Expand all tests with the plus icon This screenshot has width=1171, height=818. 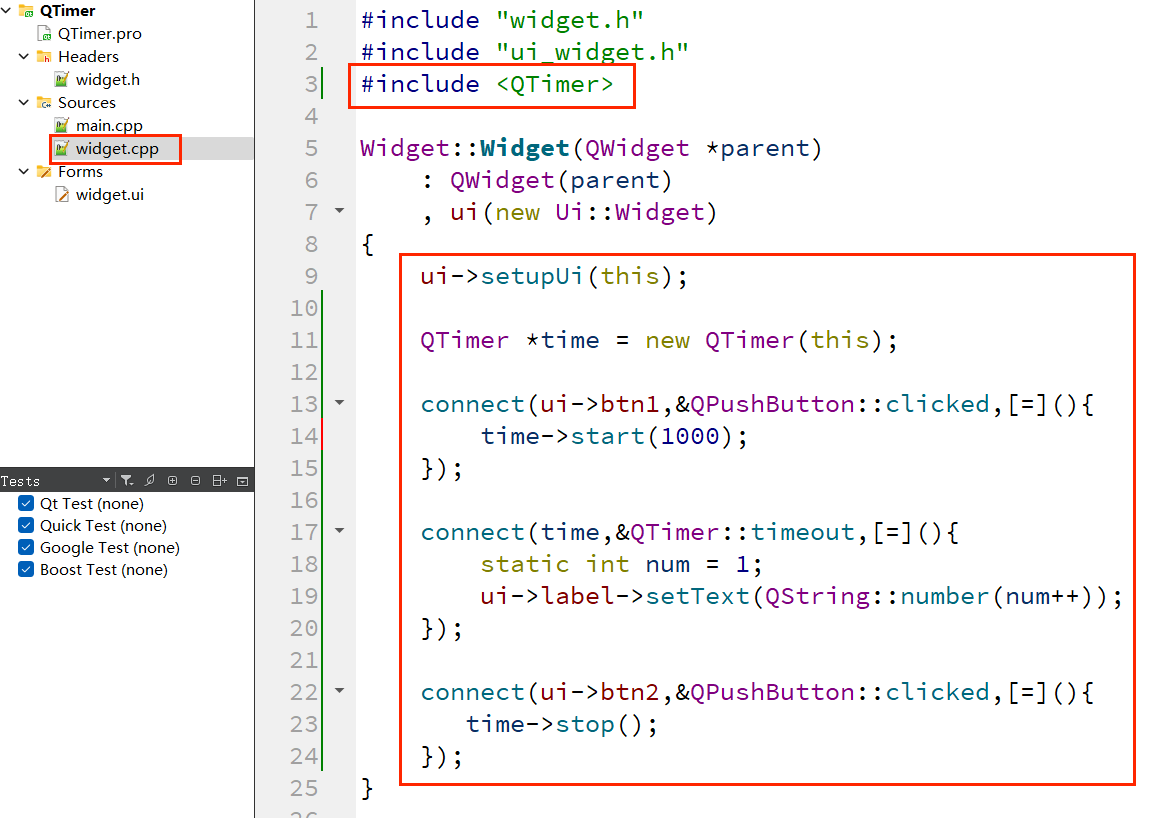(173, 480)
